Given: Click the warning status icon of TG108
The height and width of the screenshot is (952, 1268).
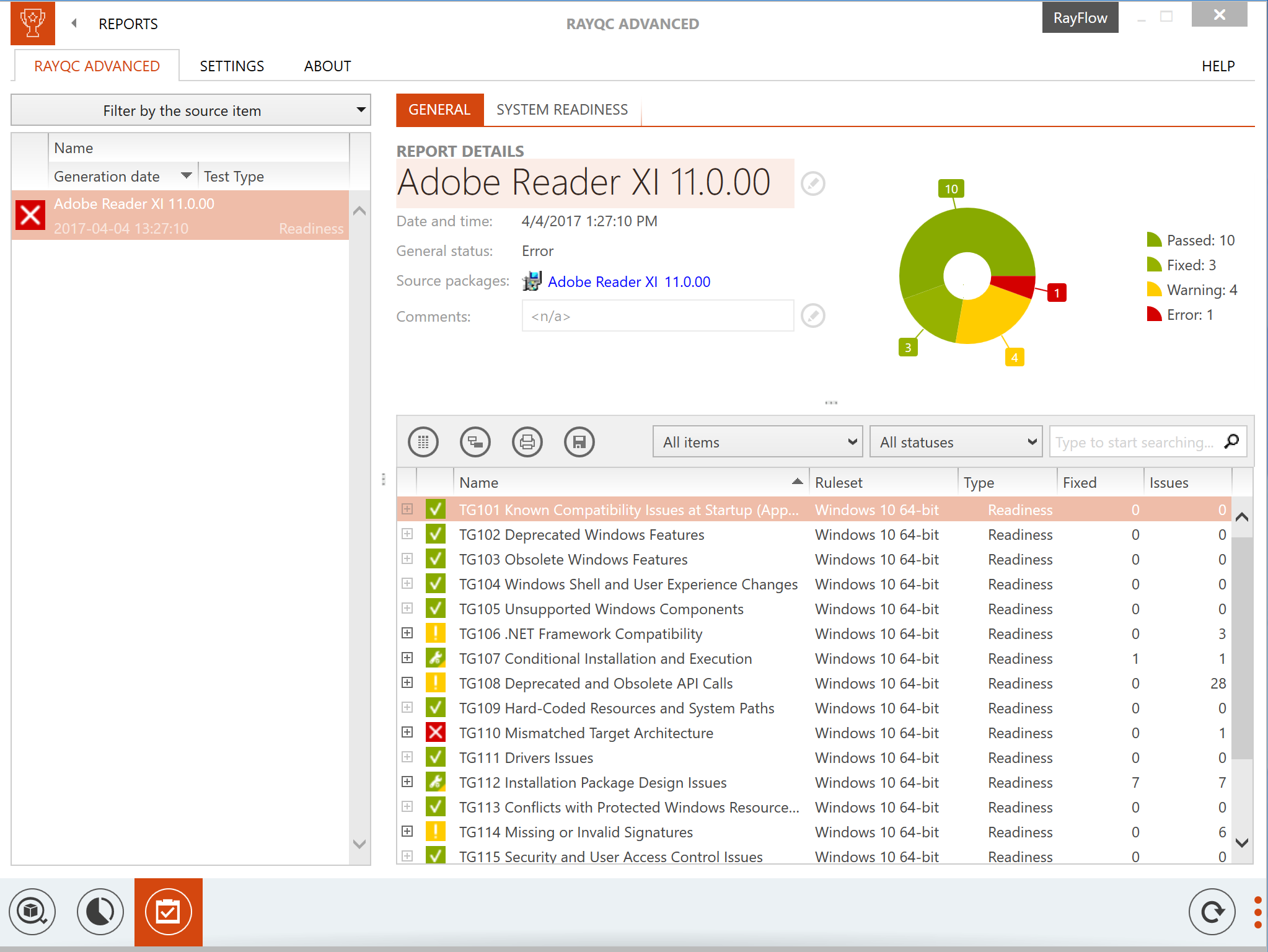Looking at the screenshot, I should [x=436, y=683].
